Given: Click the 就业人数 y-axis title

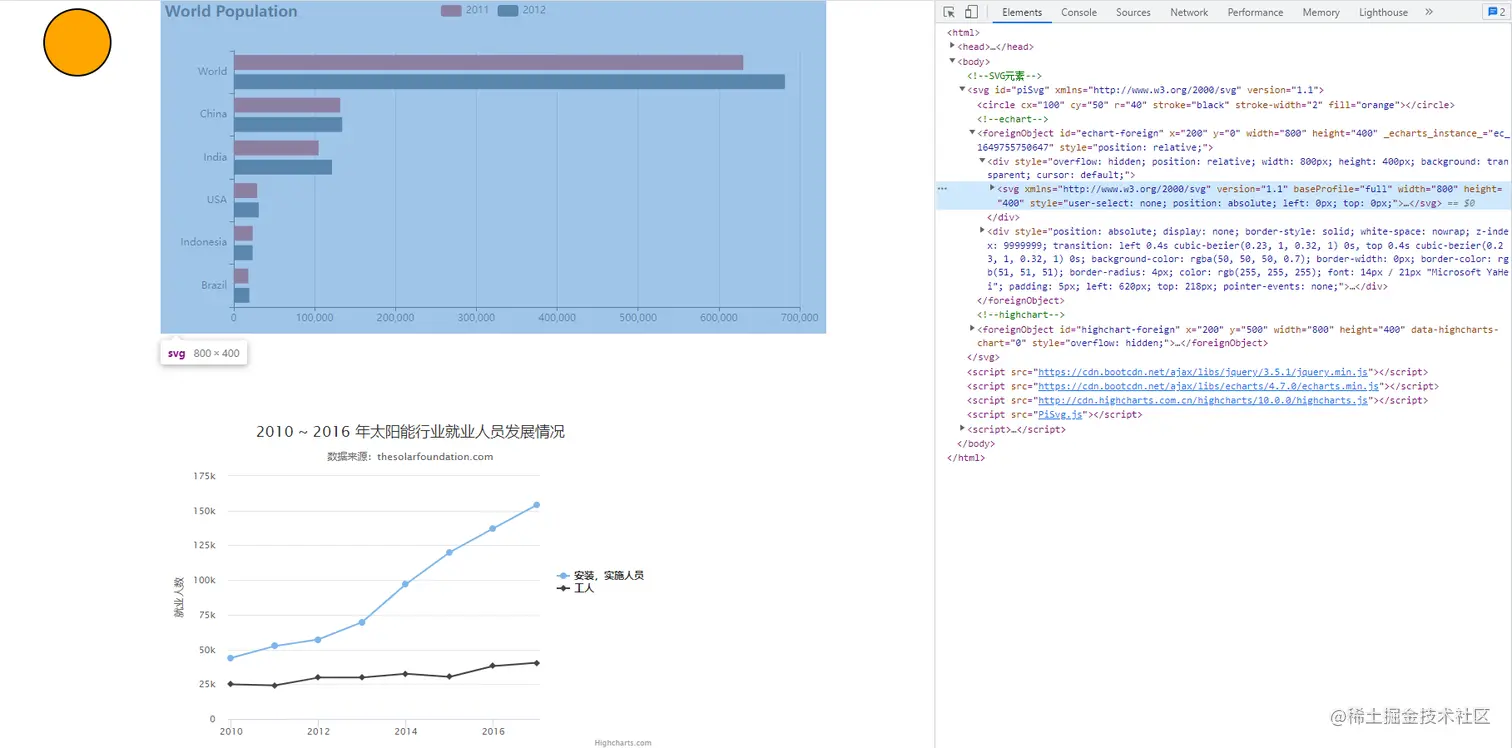Looking at the screenshot, I should [x=179, y=598].
